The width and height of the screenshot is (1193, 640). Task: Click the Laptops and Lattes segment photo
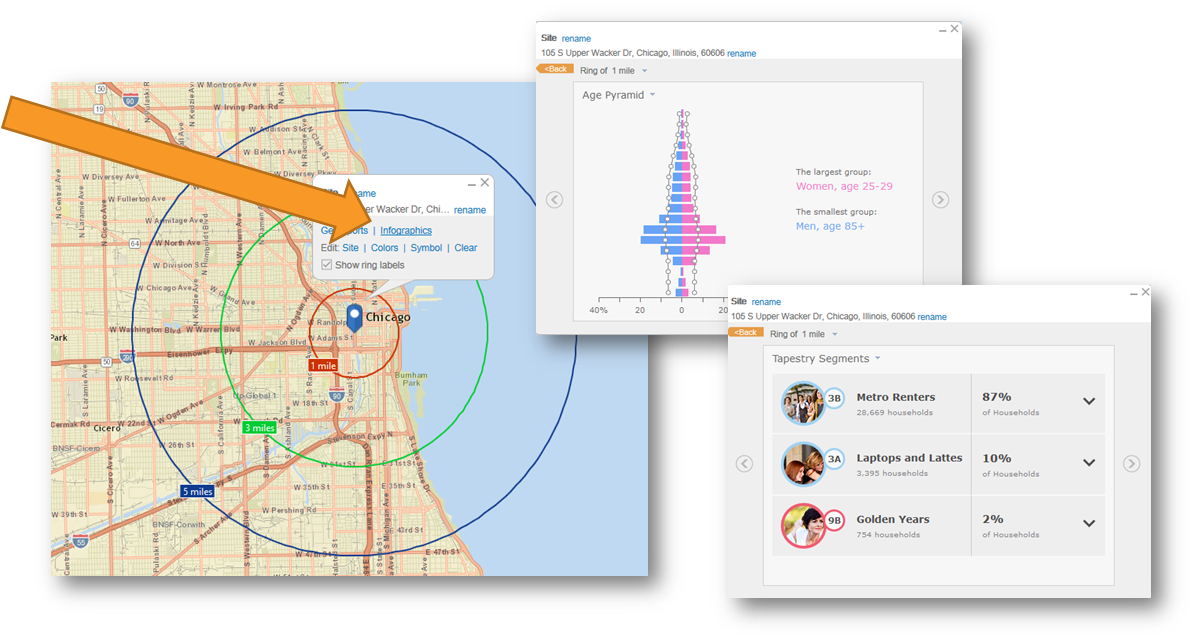[803, 464]
